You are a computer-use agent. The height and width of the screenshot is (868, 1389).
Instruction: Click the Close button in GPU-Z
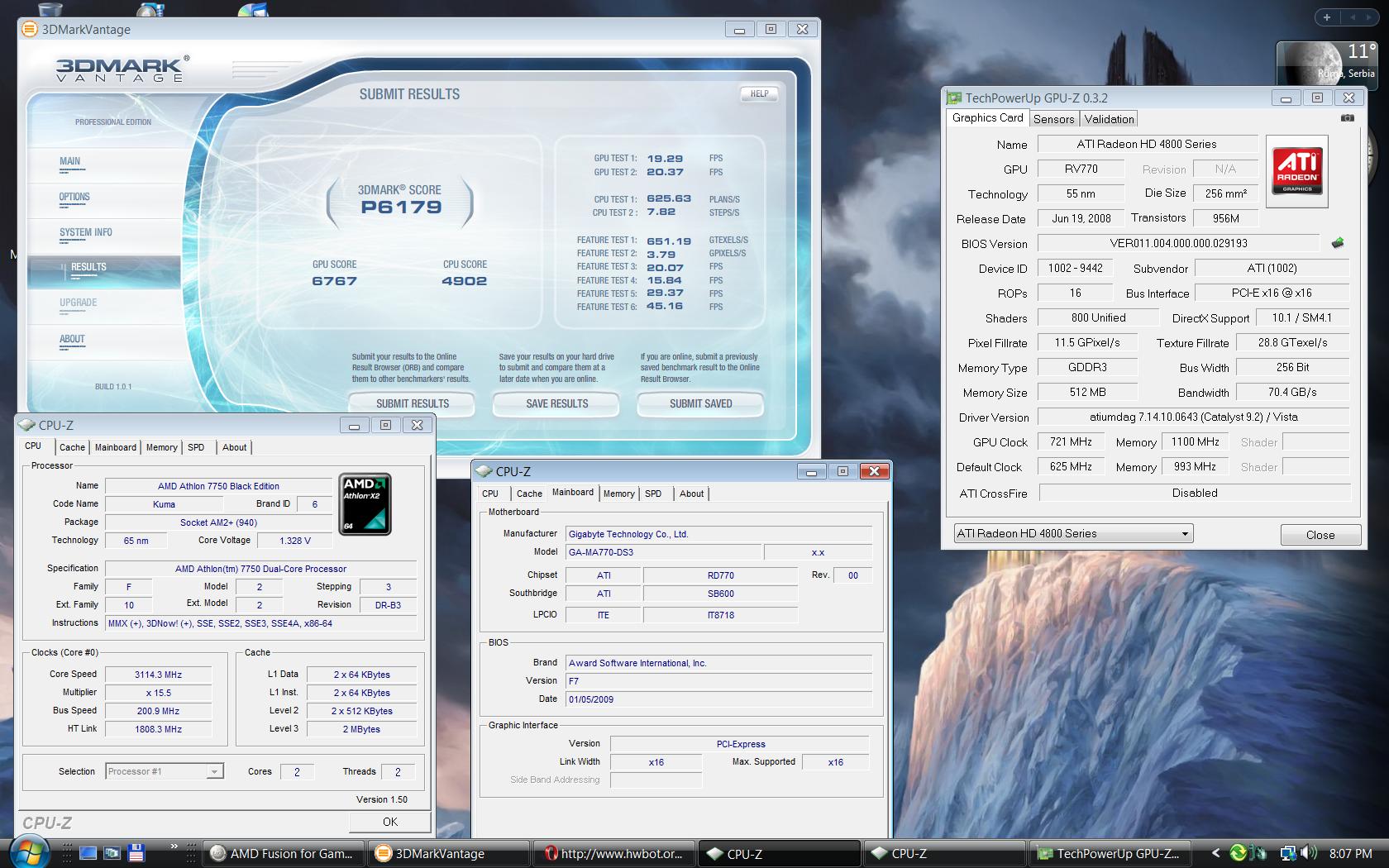1320,535
